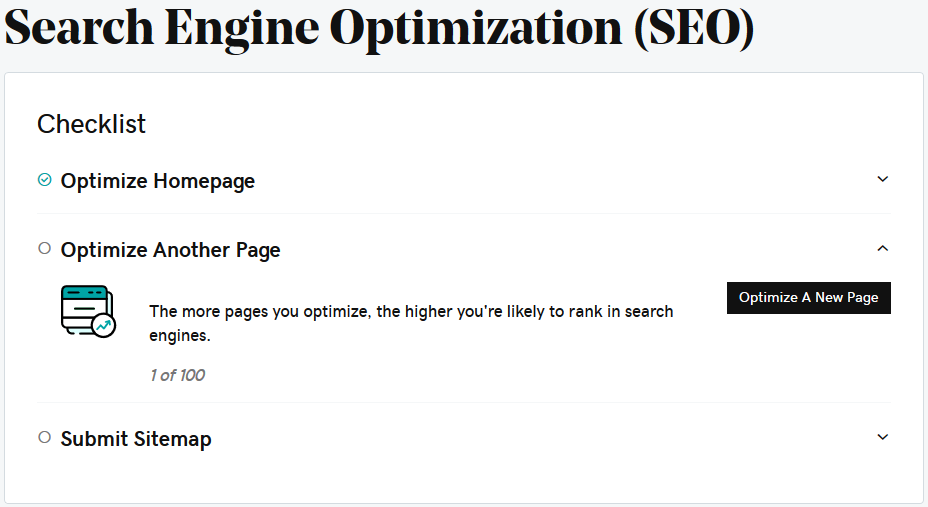Image resolution: width=928 pixels, height=507 pixels.
Task: Click the trending arrow badge on page icon
Action: point(103,326)
